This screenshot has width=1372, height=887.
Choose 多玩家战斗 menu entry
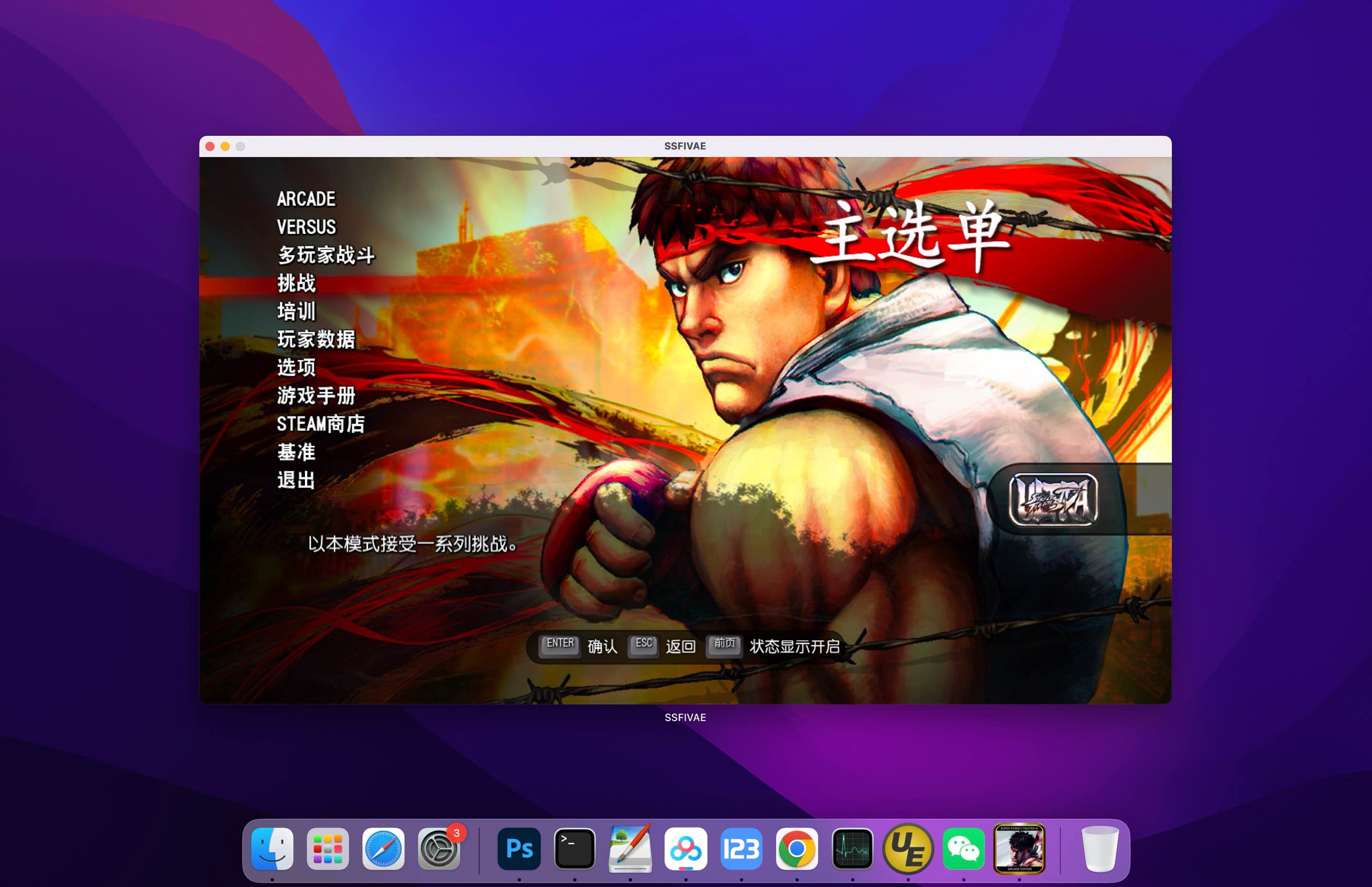pos(326,255)
